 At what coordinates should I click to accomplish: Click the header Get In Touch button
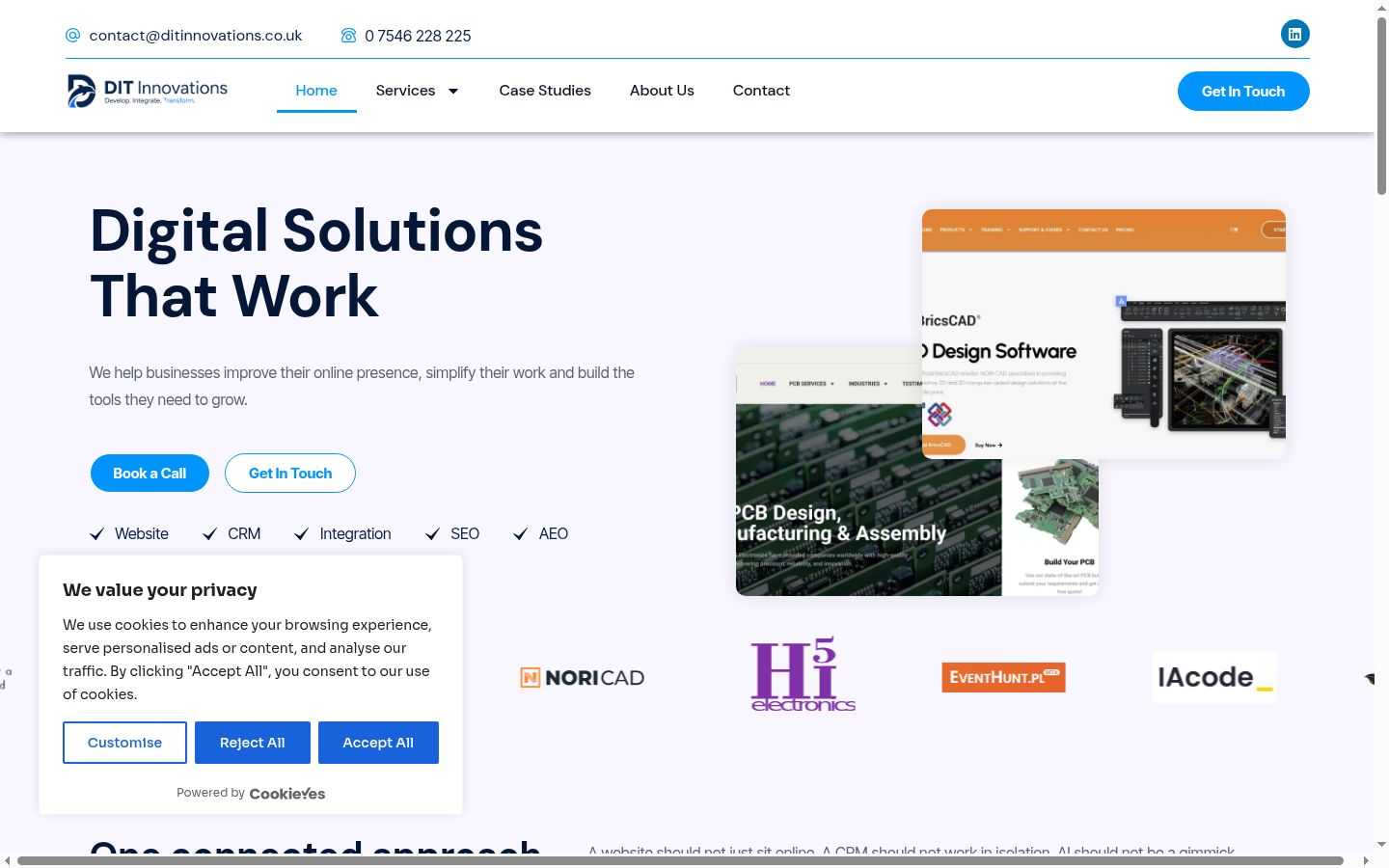click(1243, 92)
